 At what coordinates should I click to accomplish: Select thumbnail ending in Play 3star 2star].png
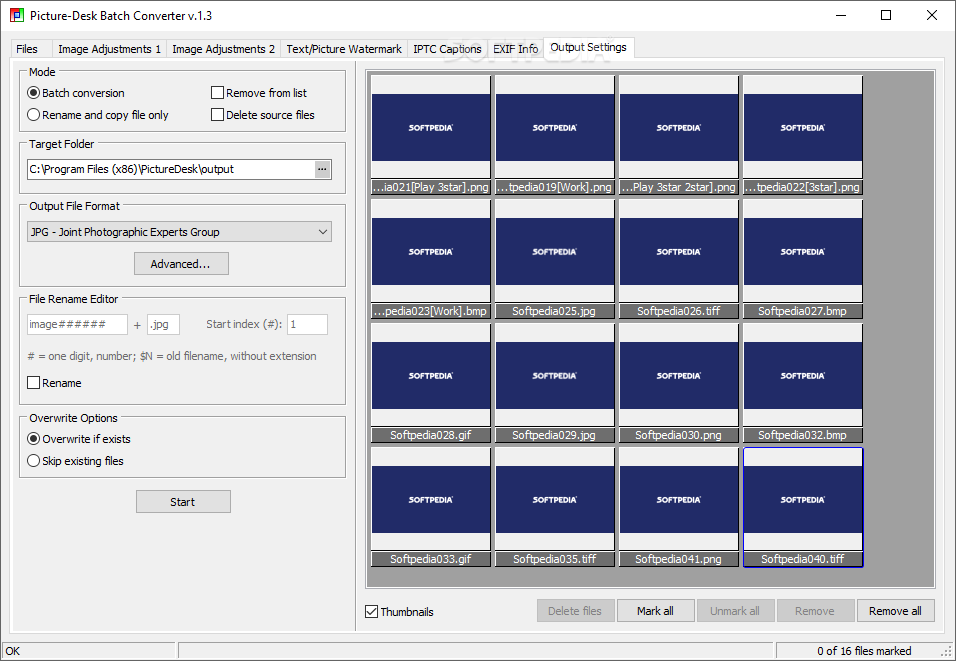(x=679, y=135)
